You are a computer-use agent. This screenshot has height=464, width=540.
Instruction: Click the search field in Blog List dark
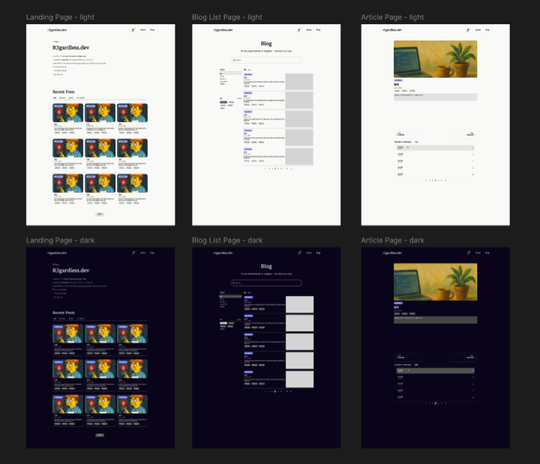[266, 283]
